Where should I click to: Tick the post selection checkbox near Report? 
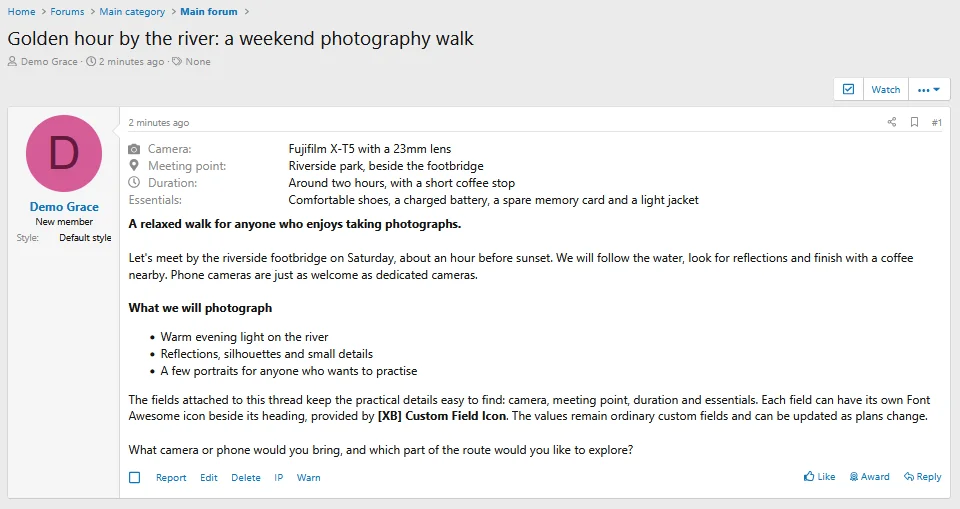135,477
